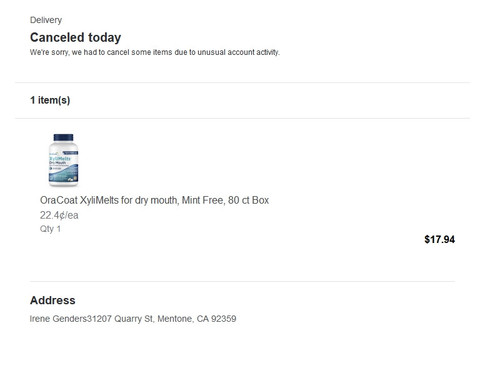
Task: Click the Canceled today heading
Action: pos(75,37)
